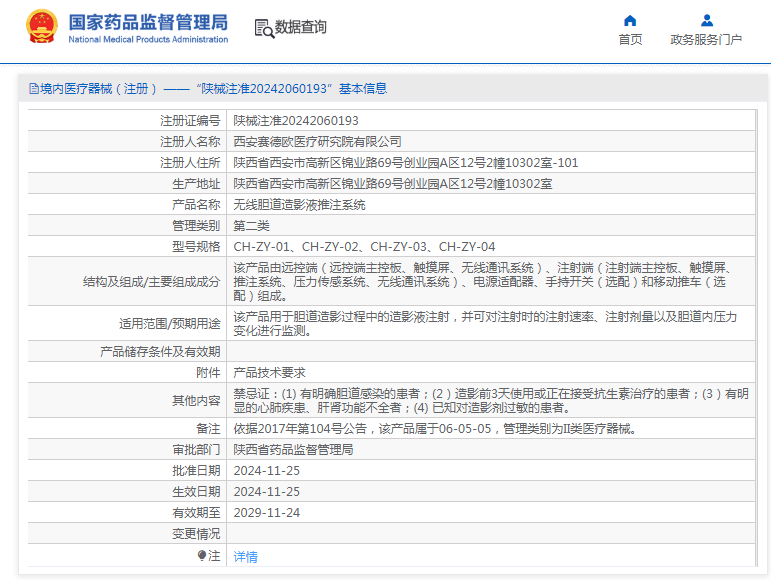The width and height of the screenshot is (771, 580).
Task: Click the 禁忌证 contraindications text
Action: point(491,401)
